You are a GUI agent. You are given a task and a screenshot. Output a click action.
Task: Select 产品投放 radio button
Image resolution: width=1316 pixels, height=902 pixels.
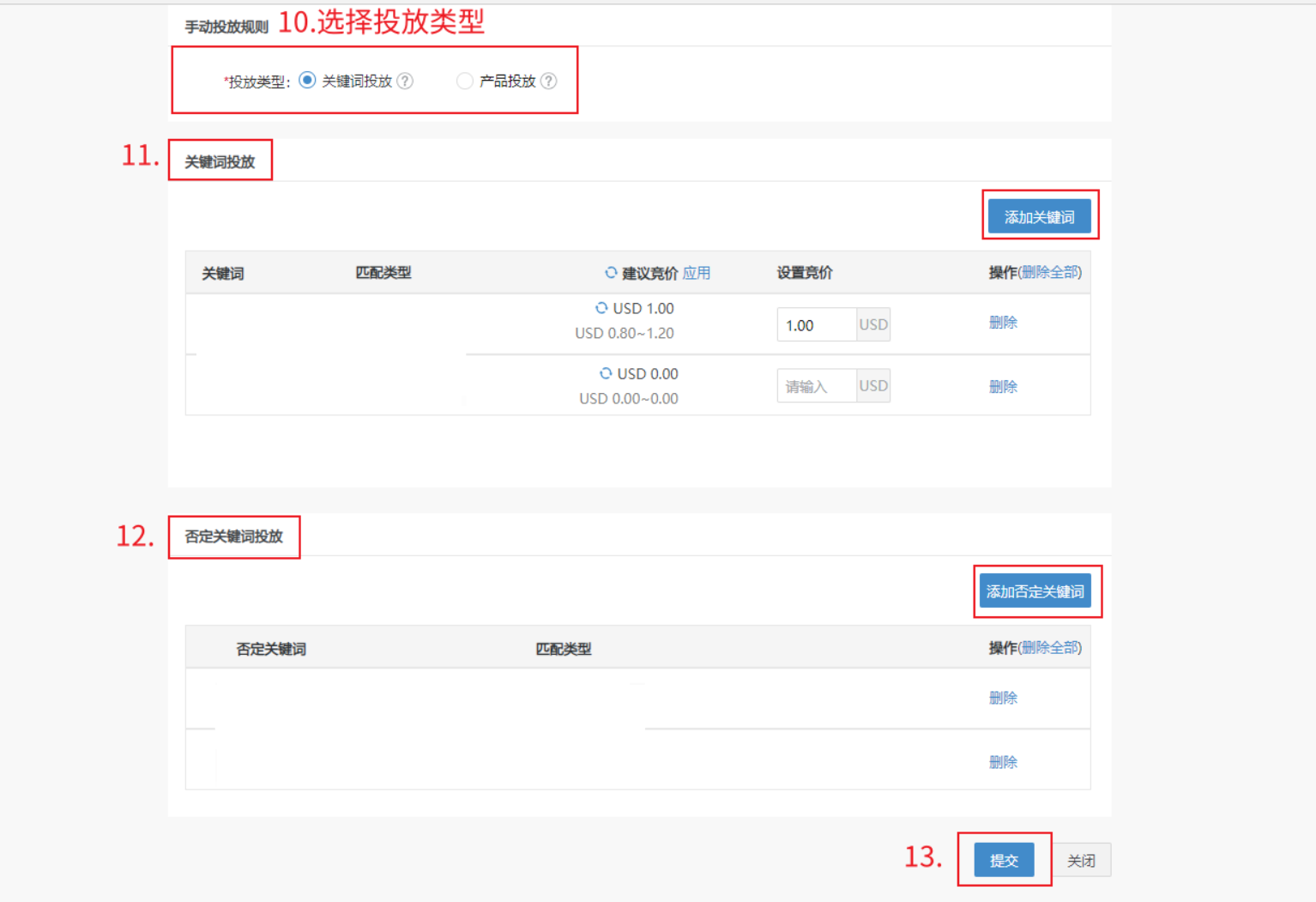464,81
